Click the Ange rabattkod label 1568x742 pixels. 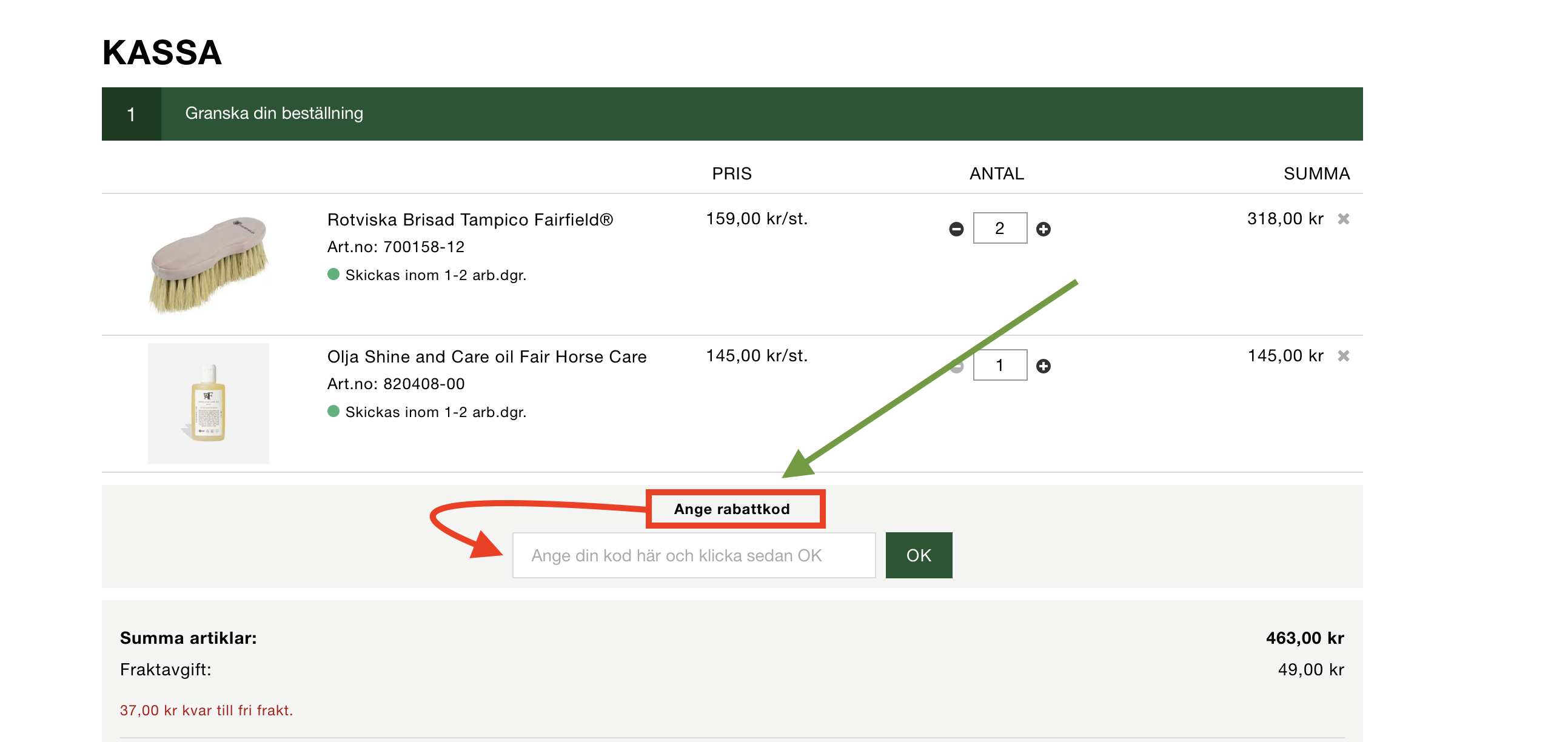pyautogui.click(x=731, y=509)
